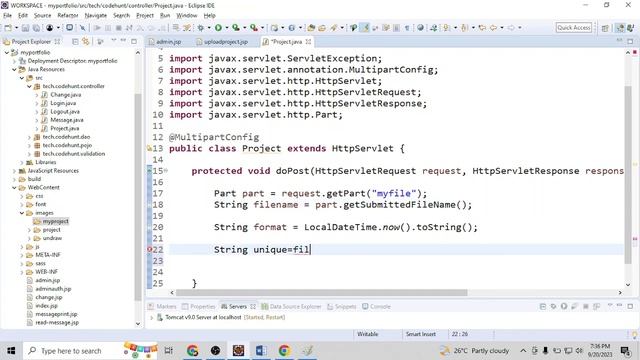Open the Run button dropdown arrow

coord(227,28)
